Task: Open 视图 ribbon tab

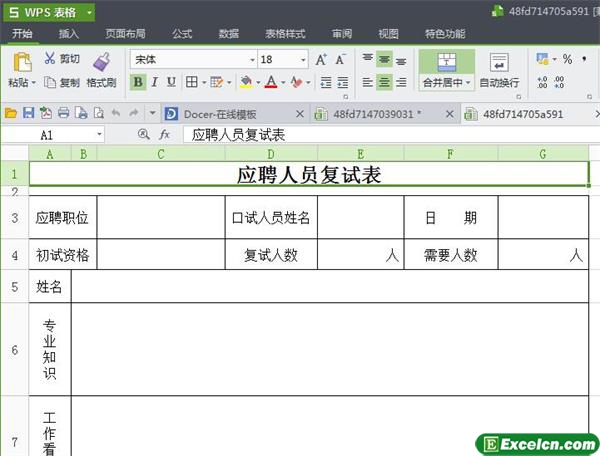Action: point(388,34)
